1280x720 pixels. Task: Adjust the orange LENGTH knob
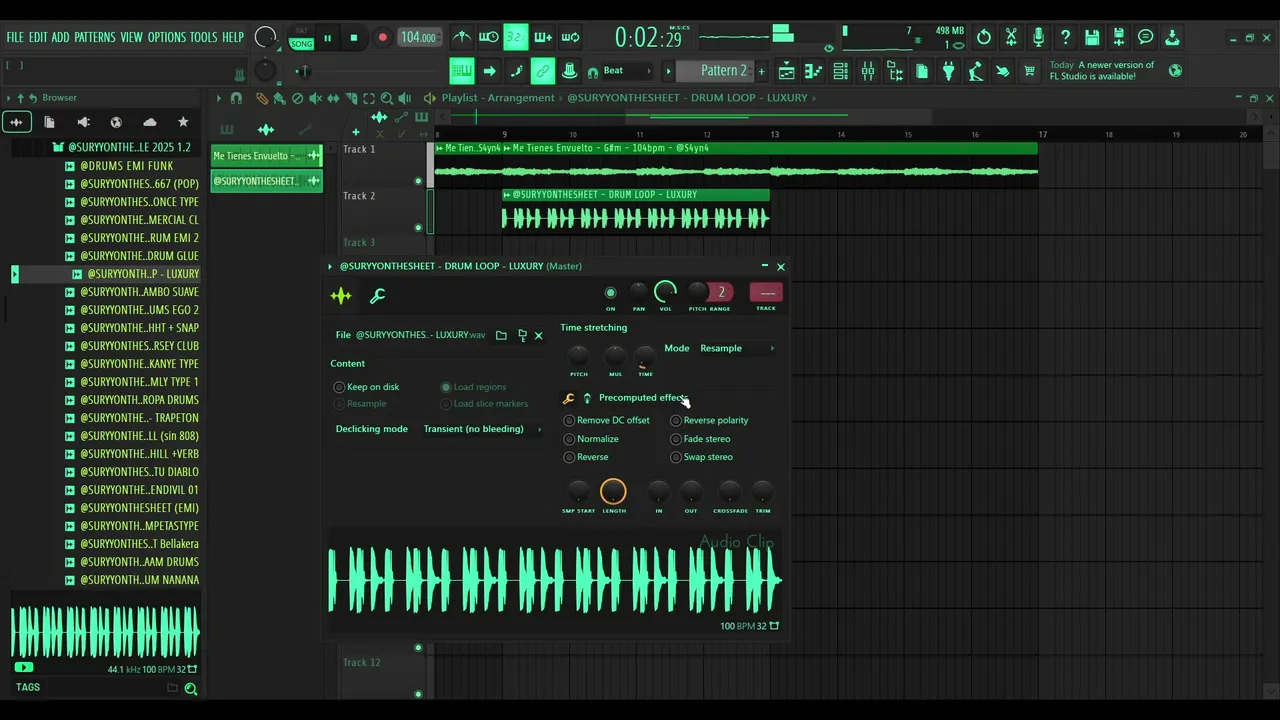(613, 492)
